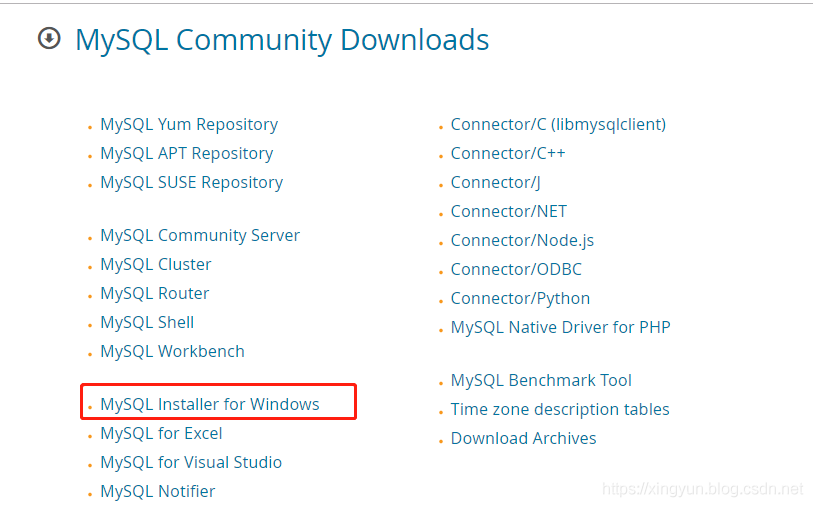Select the Connector/J download link
This screenshot has height=507, width=813.
(495, 183)
